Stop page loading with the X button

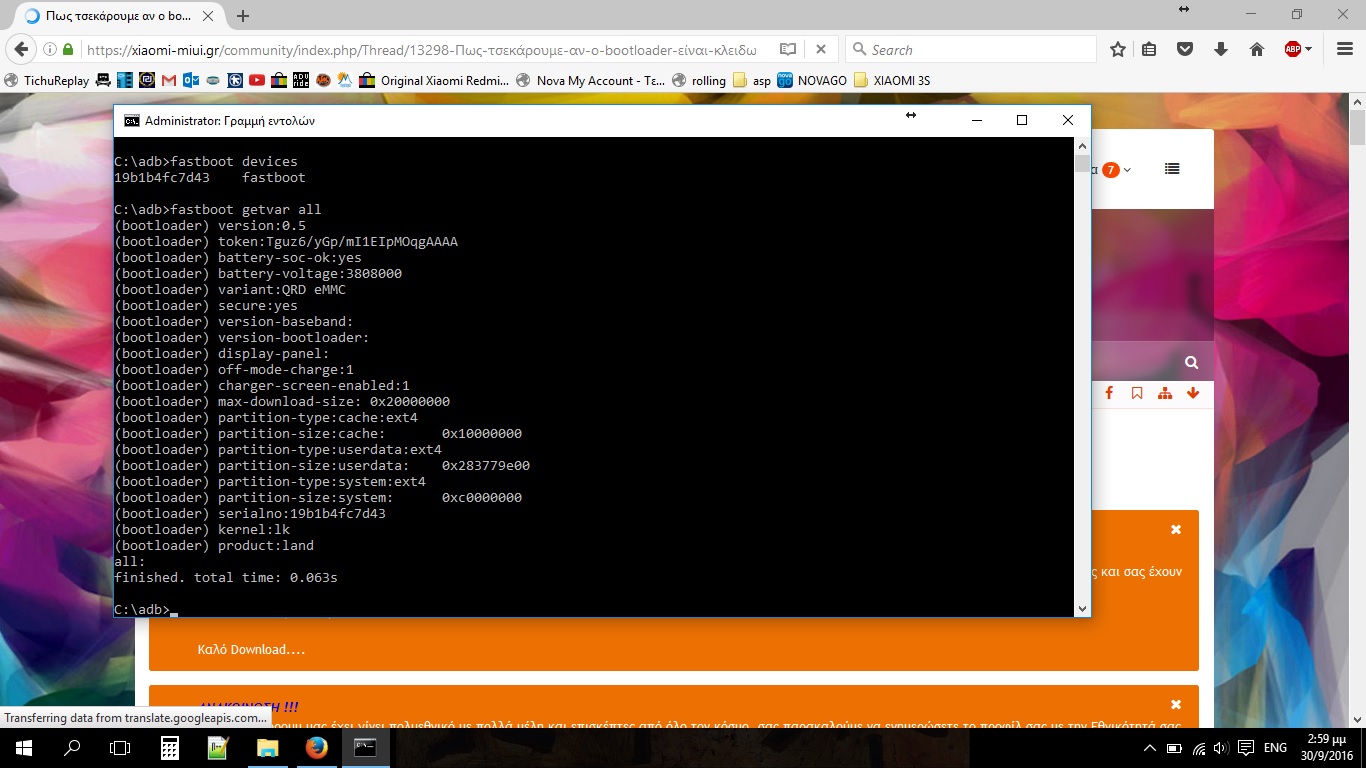[x=820, y=50]
